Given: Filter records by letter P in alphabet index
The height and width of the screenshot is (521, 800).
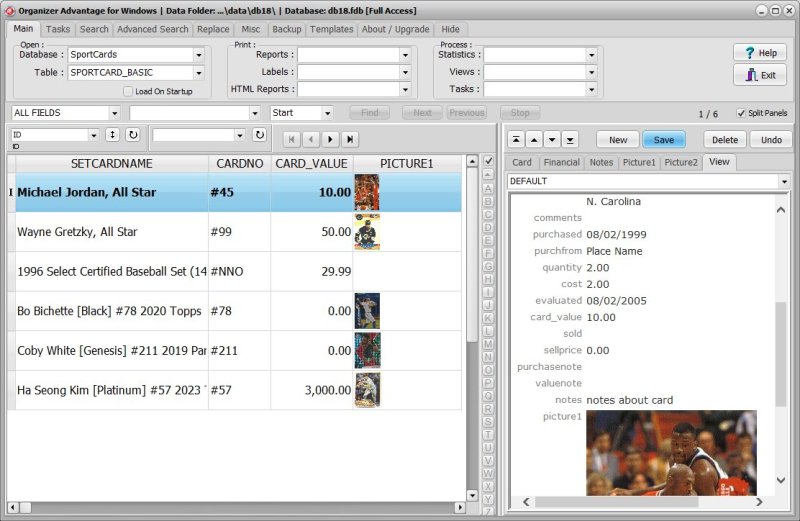Looking at the screenshot, I should (488, 383).
